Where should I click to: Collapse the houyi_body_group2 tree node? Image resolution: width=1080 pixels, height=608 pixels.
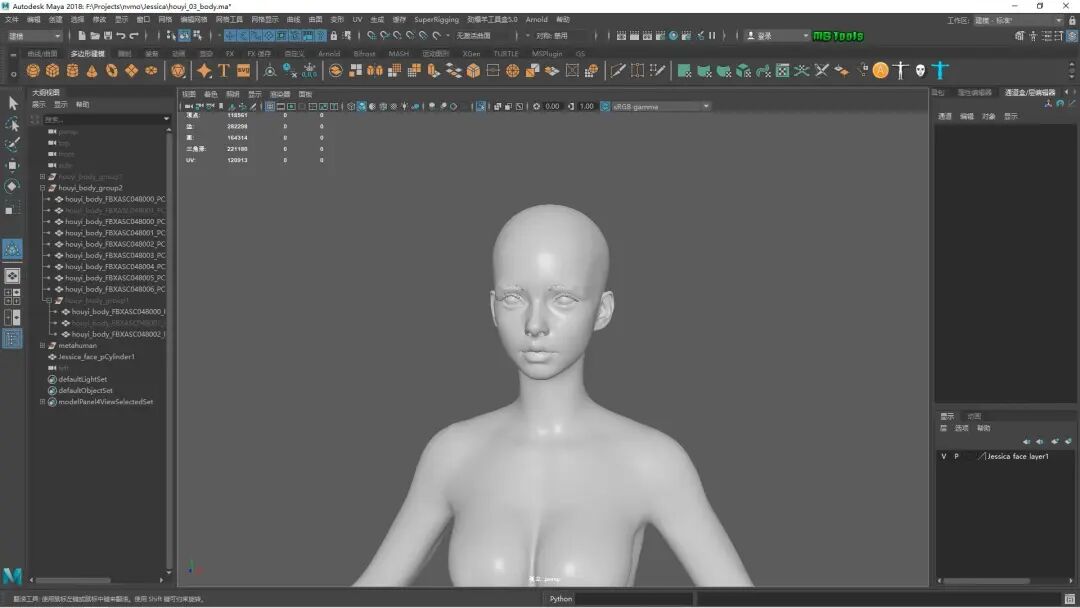click(x=42, y=188)
